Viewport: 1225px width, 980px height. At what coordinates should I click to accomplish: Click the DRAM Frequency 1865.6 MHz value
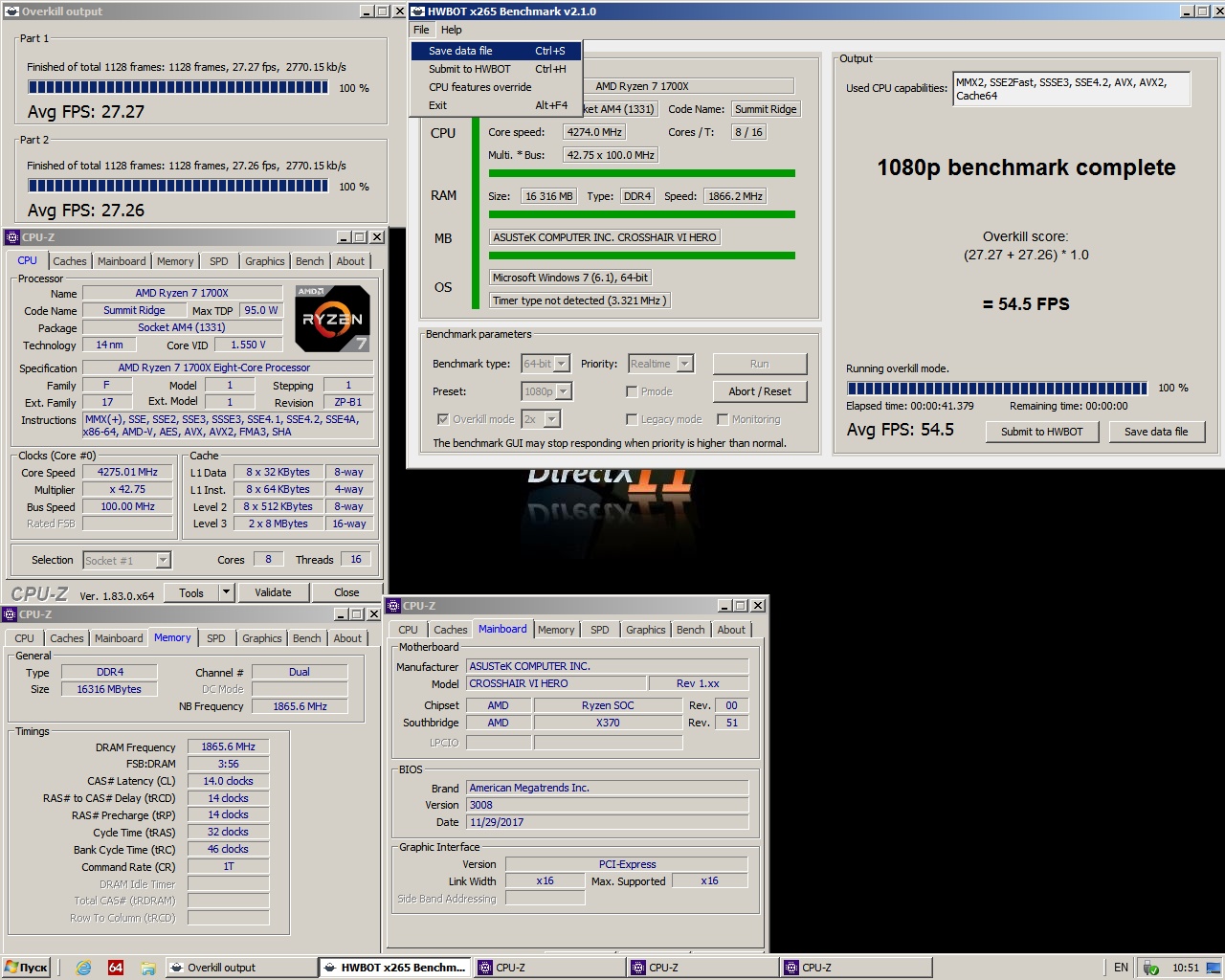tap(228, 746)
